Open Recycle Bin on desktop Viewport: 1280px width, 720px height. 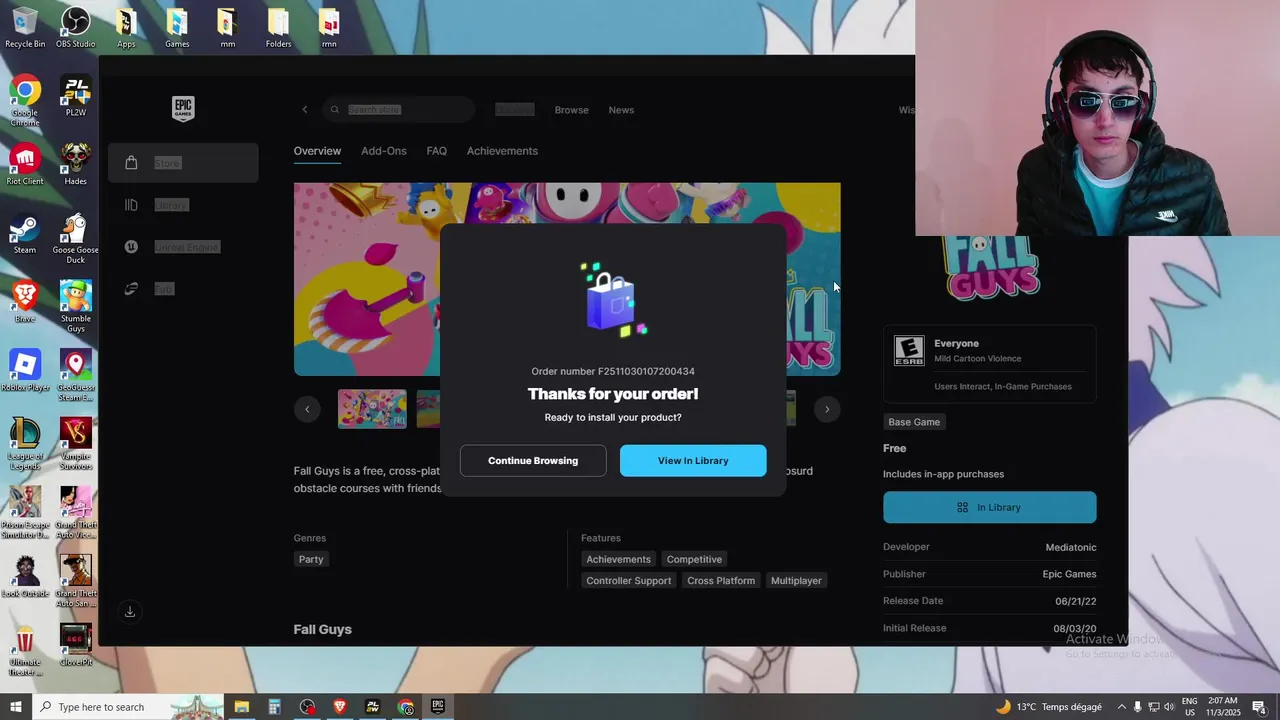[25, 28]
